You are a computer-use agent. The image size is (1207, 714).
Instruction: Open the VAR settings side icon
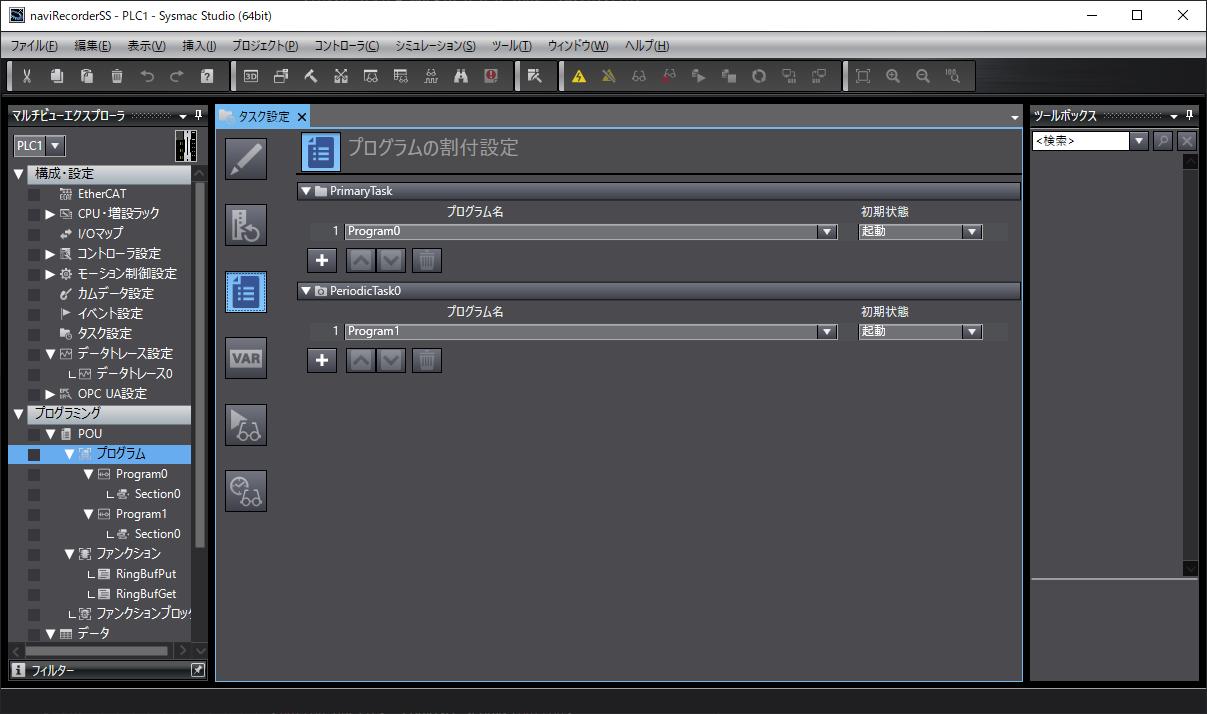pos(246,358)
